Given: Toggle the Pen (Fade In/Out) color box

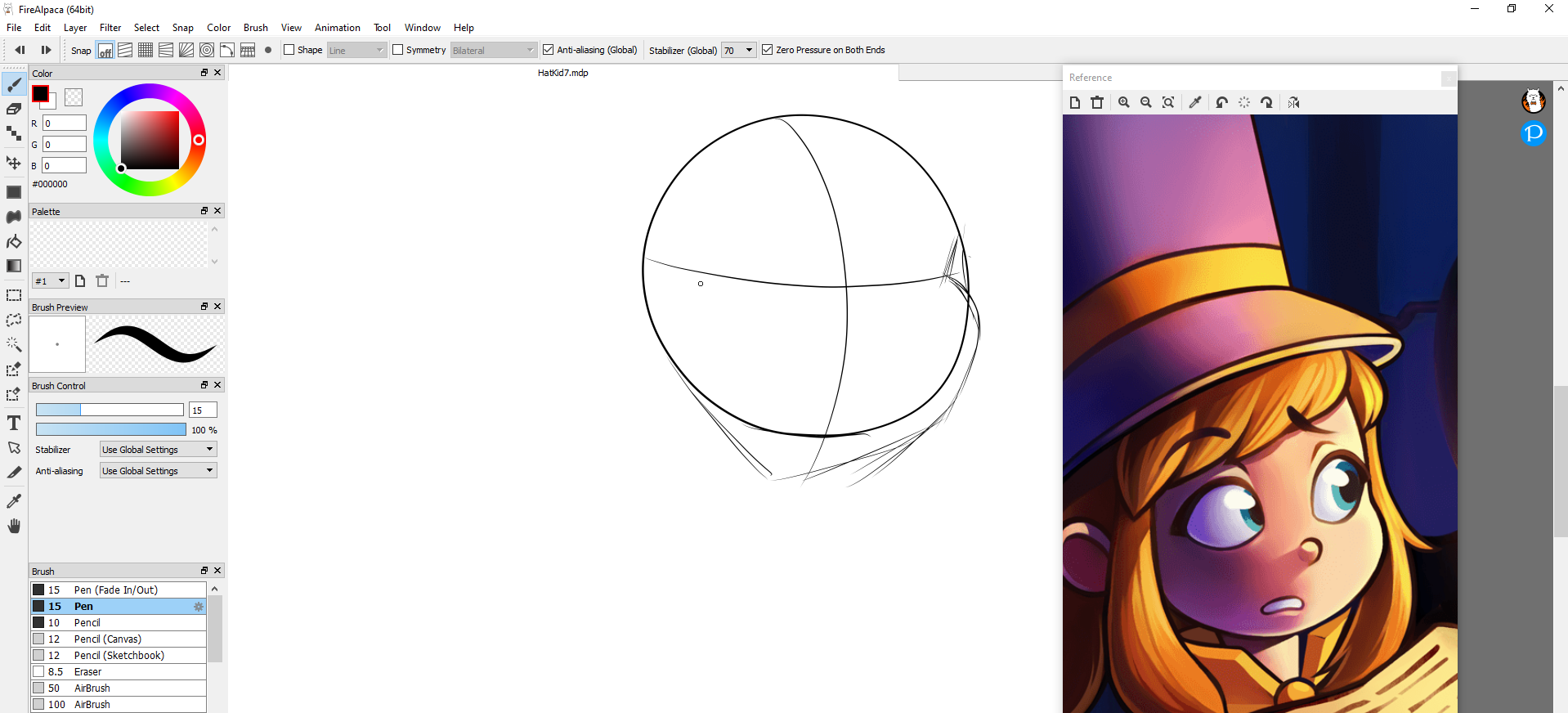Looking at the screenshot, I should 38,590.
